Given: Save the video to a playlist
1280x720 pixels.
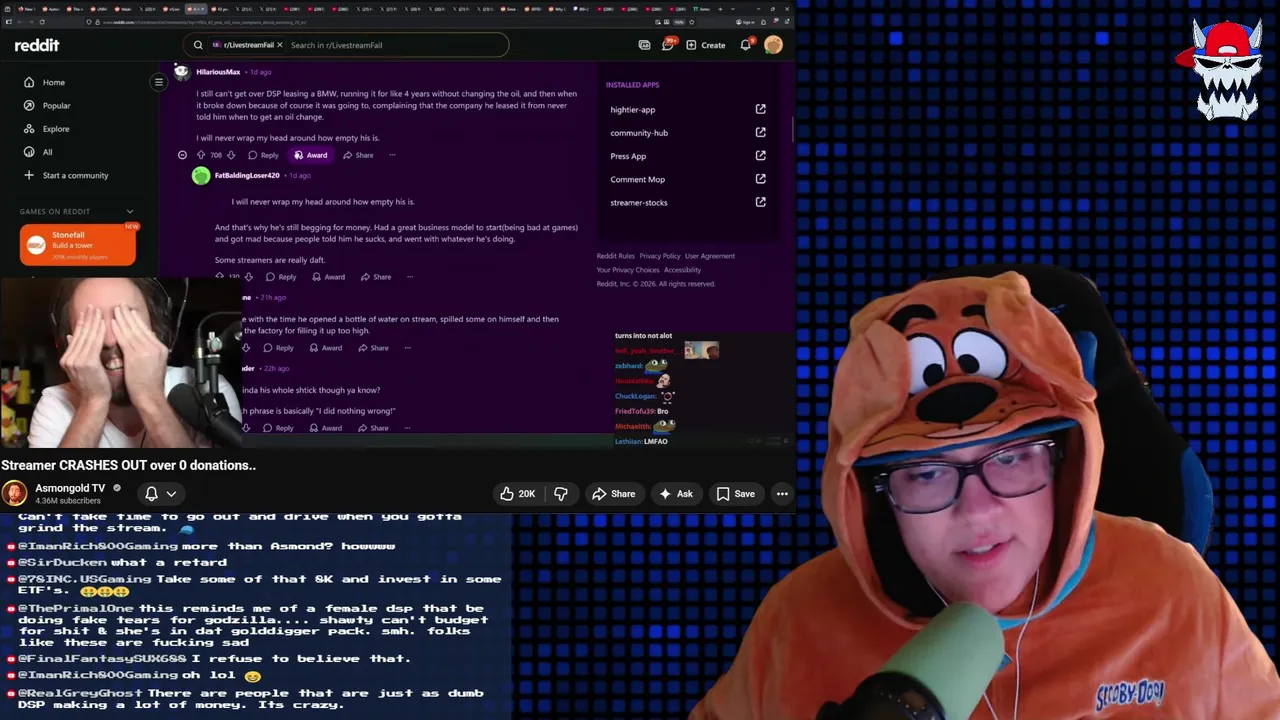Looking at the screenshot, I should click(735, 493).
